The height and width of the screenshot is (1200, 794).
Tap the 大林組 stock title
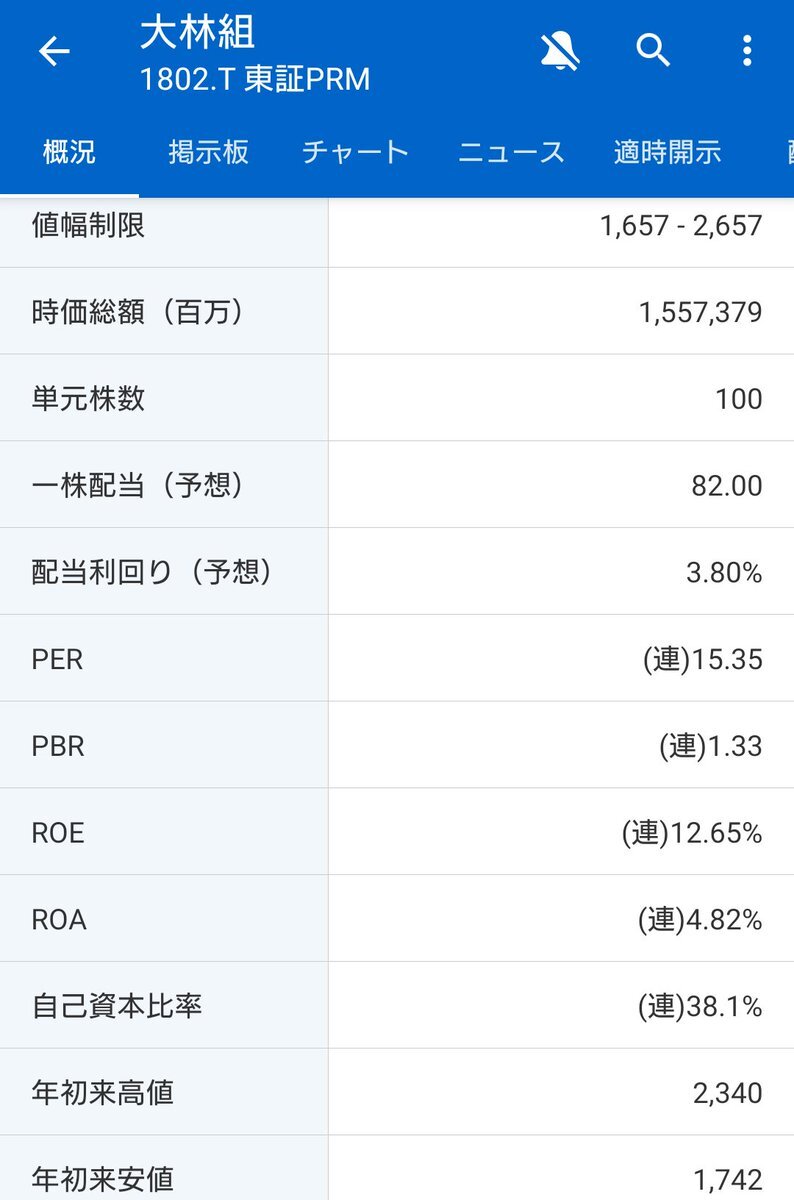click(x=198, y=33)
